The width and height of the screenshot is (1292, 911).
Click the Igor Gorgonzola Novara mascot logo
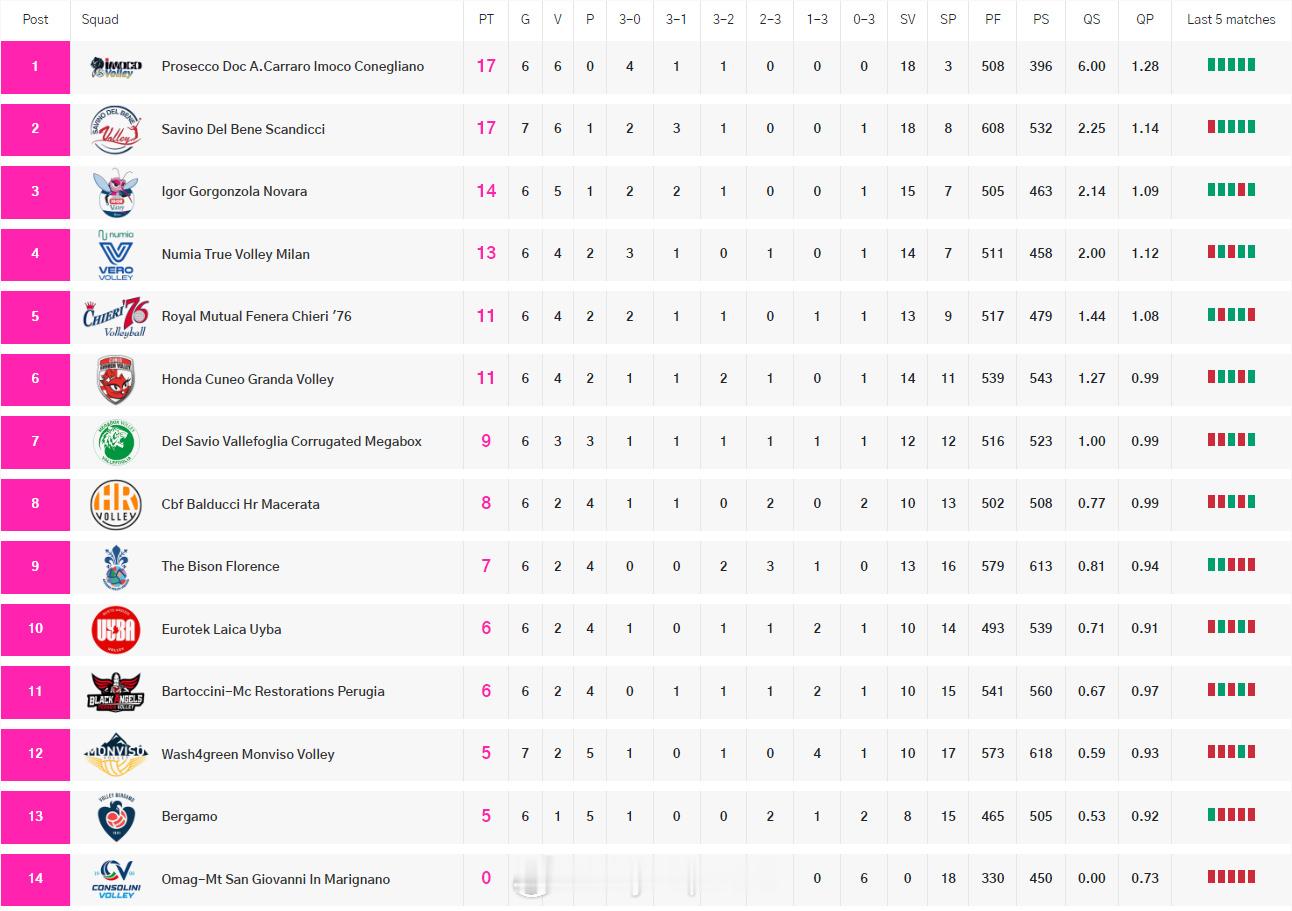tap(116, 192)
